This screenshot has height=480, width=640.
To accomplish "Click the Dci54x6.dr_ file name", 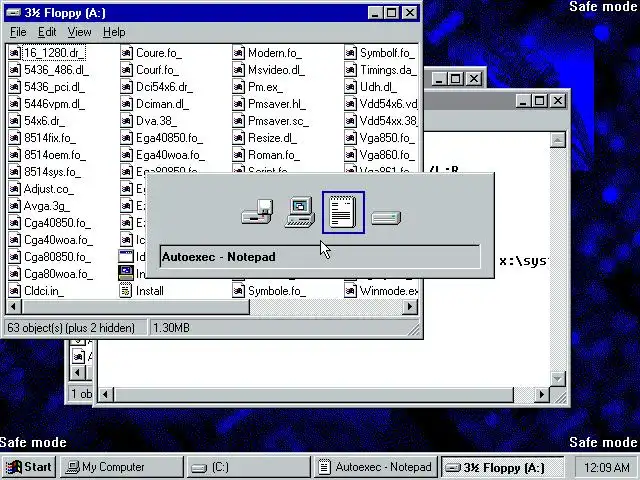I will (164, 87).
